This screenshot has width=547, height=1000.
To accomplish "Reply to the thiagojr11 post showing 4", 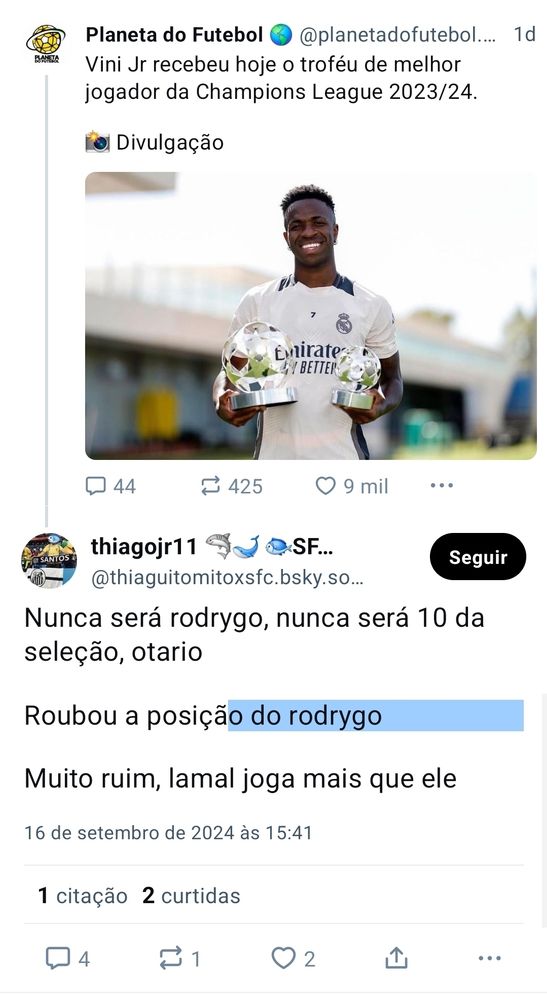I will pos(67,959).
